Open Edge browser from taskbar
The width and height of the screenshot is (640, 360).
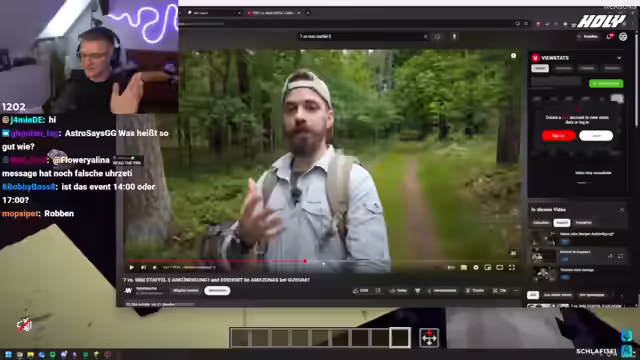coord(41,355)
